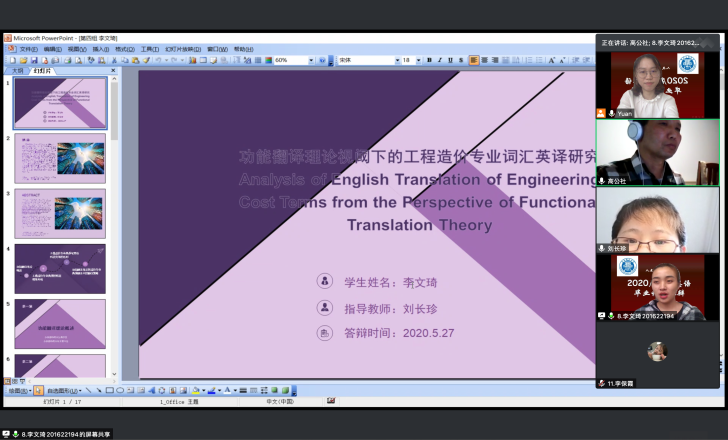Select slide 4 thumbnail in panel
The width and height of the screenshot is (728, 440).
pyautogui.click(x=60, y=268)
